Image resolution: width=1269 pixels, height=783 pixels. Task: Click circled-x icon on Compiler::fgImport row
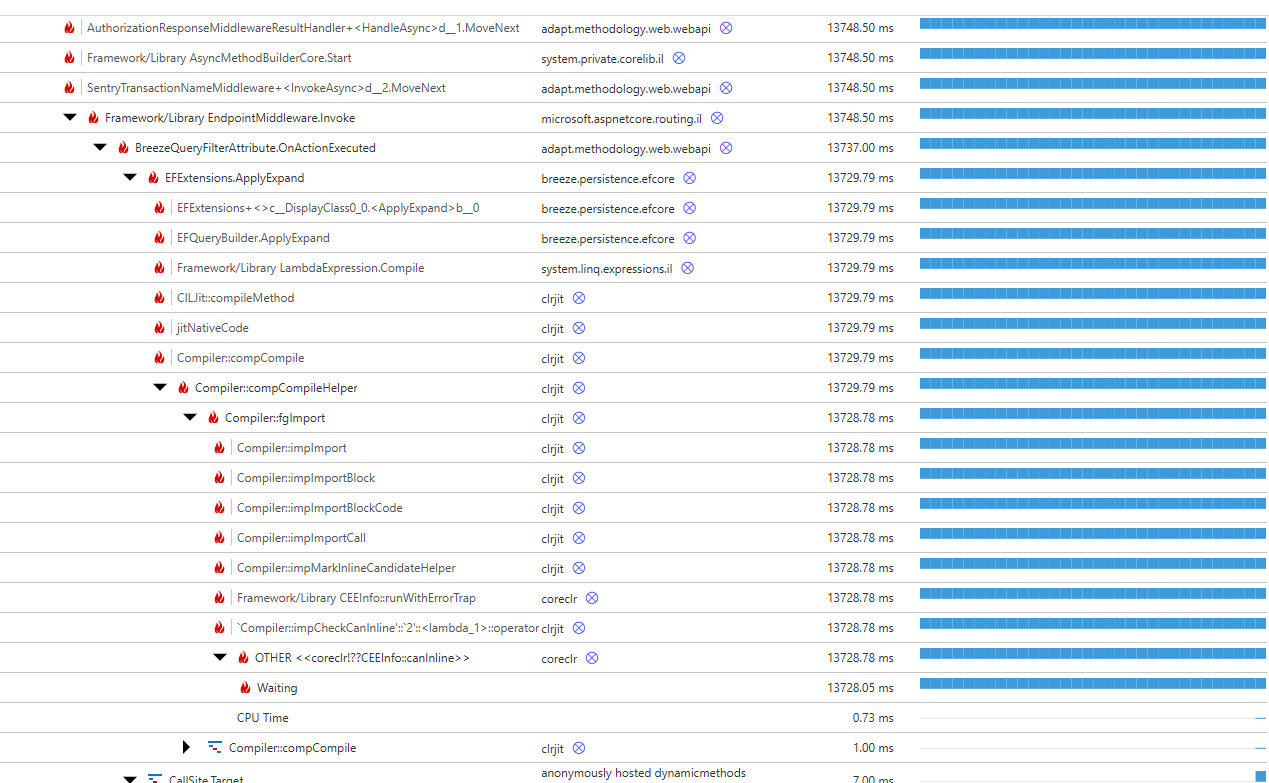pyautogui.click(x=579, y=418)
